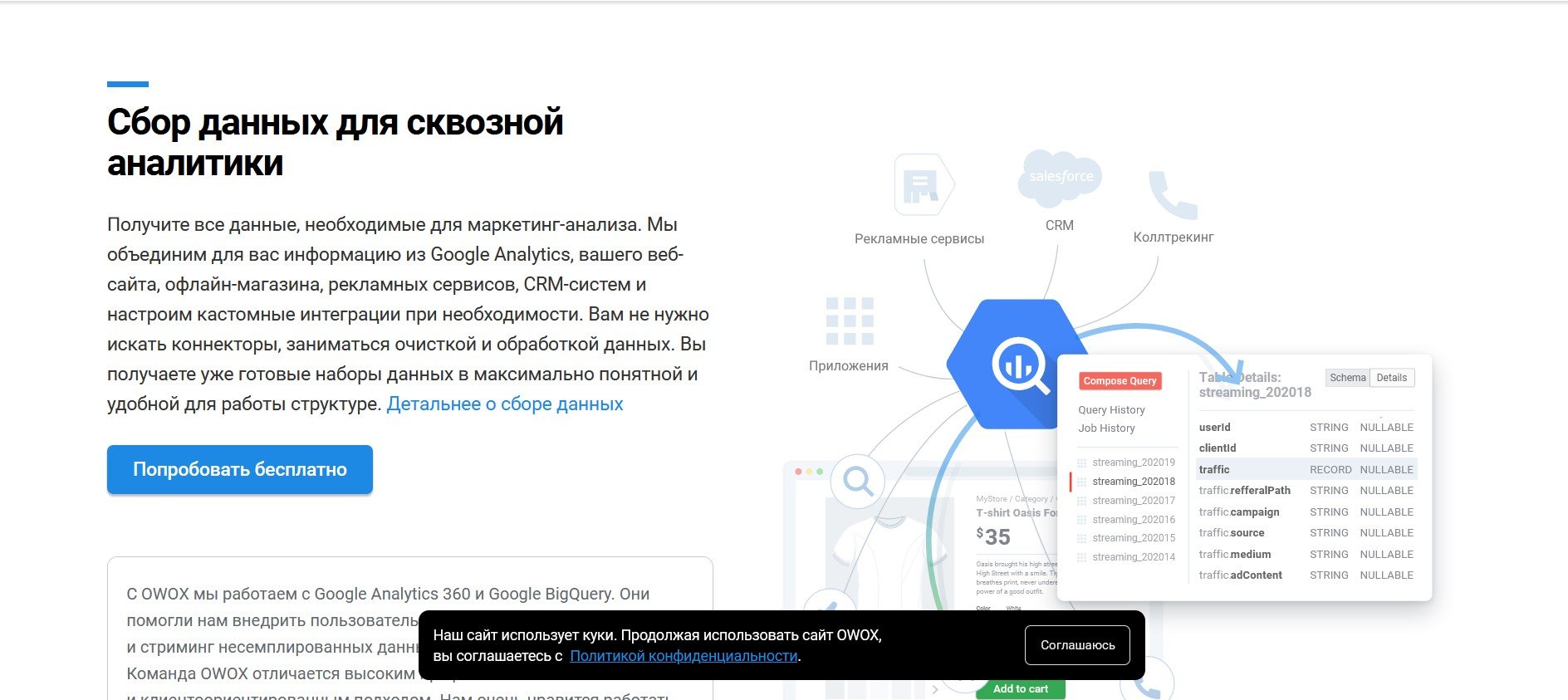Select the streaming_202018 table

1133,482
